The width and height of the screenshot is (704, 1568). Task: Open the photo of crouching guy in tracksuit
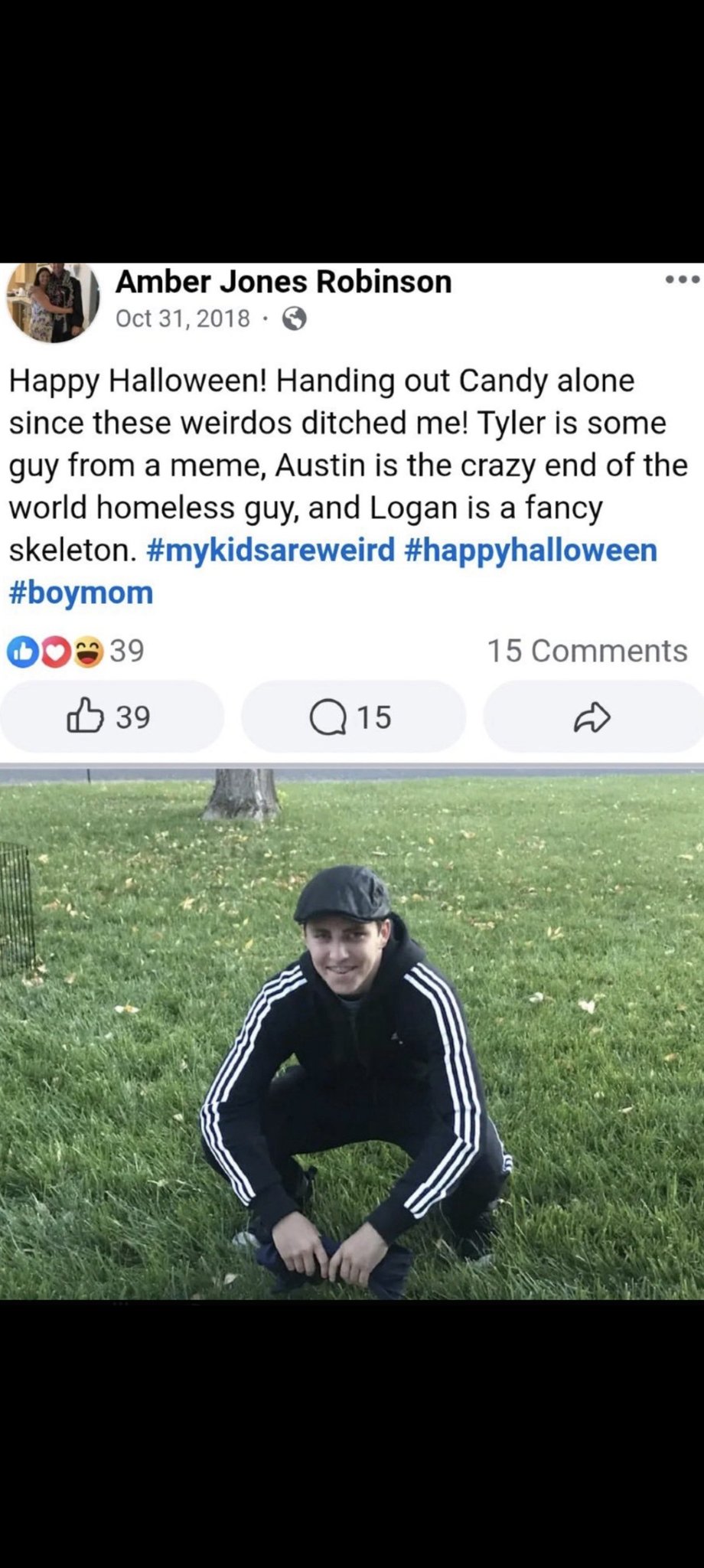pos(352,1034)
